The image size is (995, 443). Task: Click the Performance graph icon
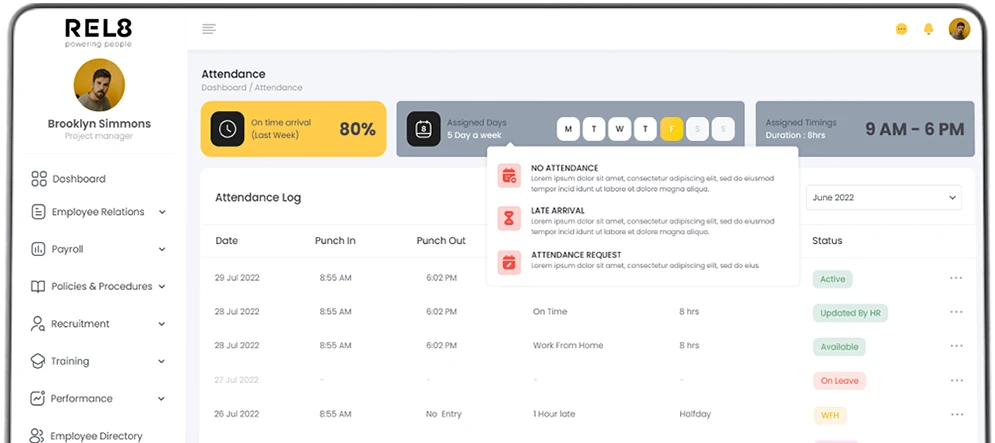(x=38, y=399)
